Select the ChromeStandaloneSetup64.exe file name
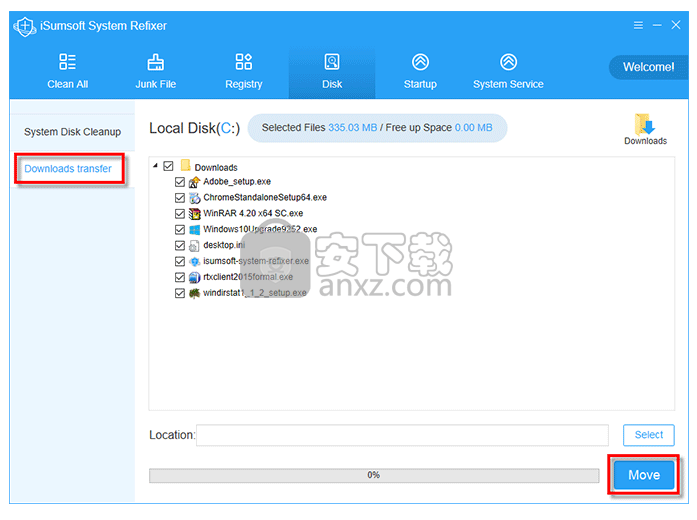Image resolution: width=697 pixels, height=520 pixels. 265,197
